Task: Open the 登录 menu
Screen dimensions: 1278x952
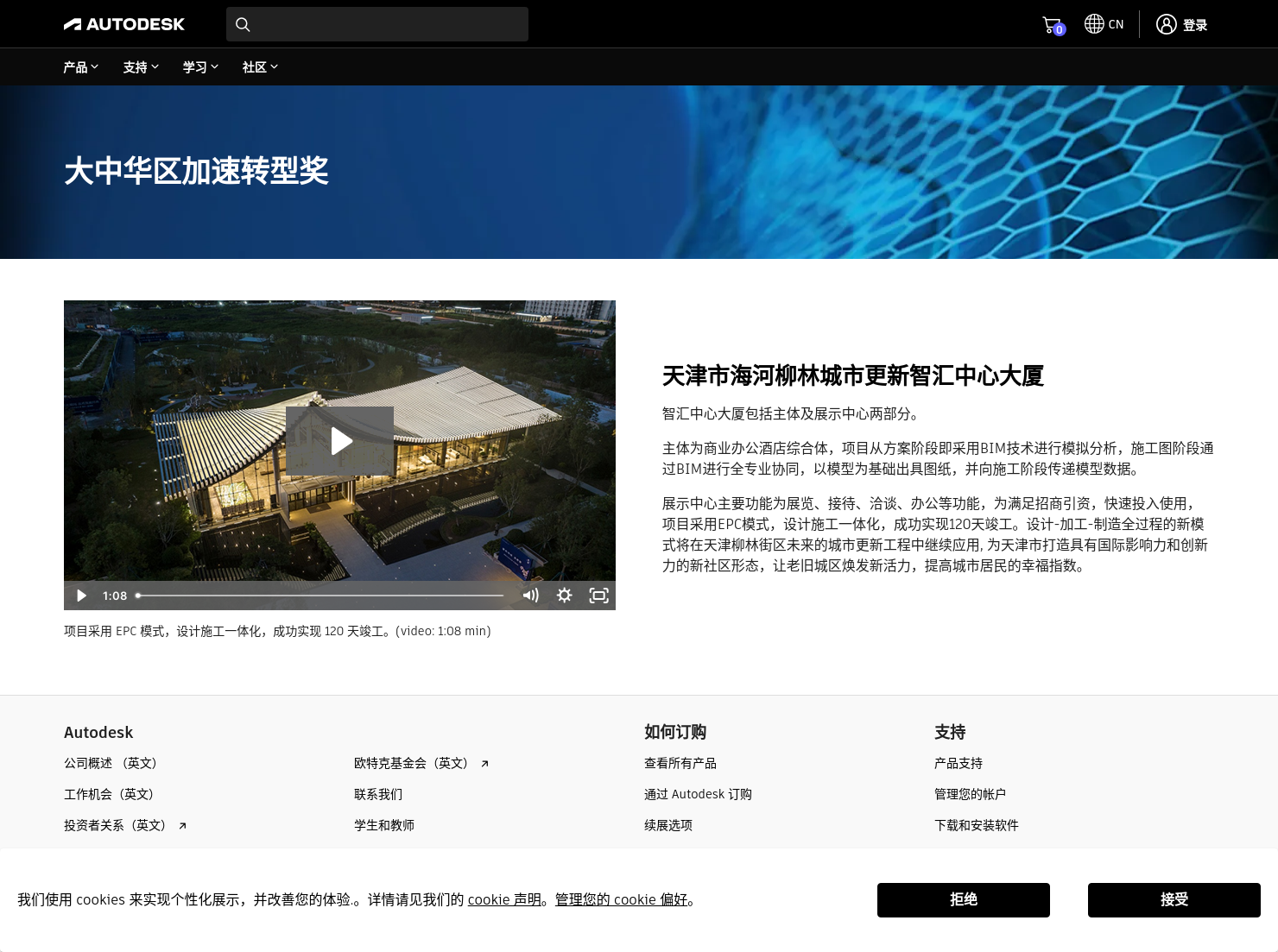Action: pos(1195,24)
